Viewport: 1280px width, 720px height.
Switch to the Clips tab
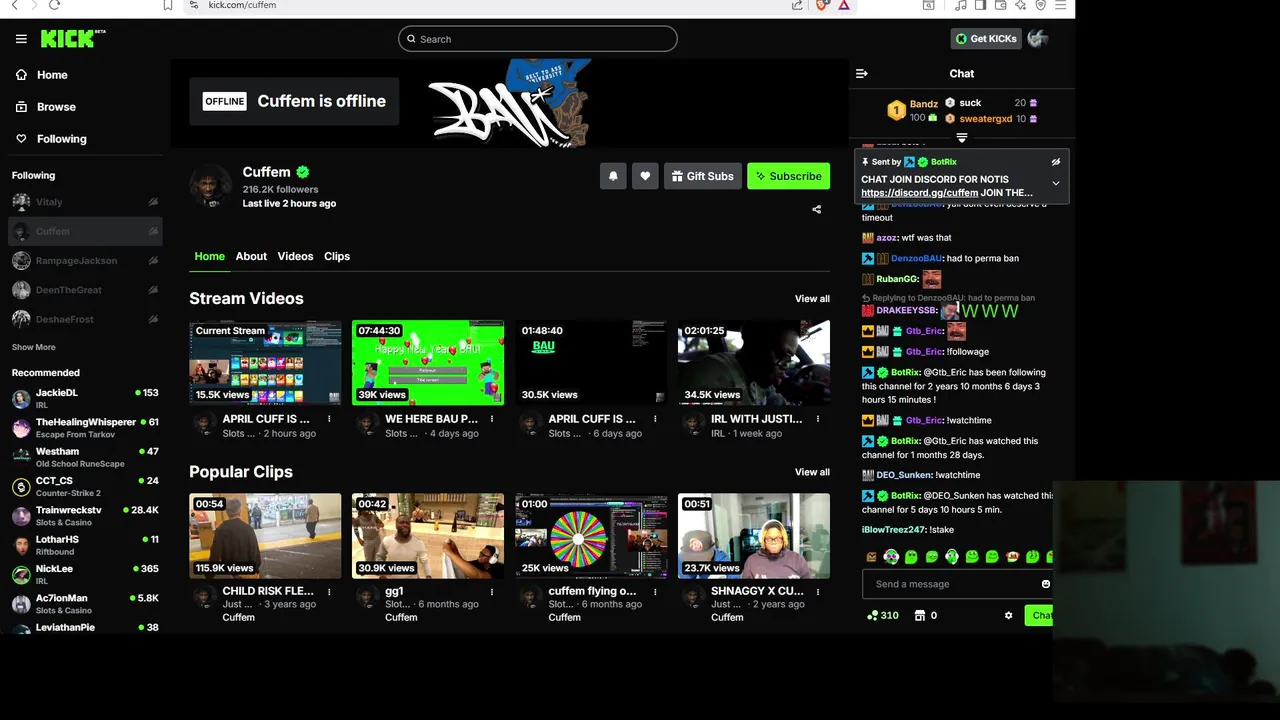click(337, 256)
